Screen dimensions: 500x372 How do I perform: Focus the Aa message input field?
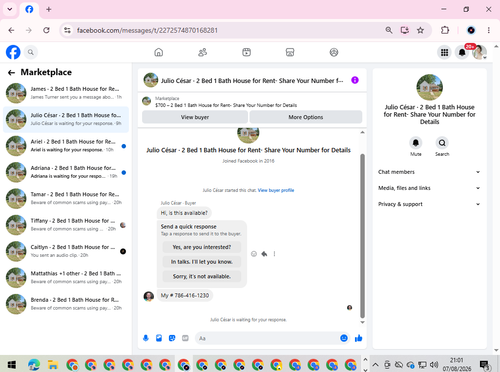coord(267,338)
